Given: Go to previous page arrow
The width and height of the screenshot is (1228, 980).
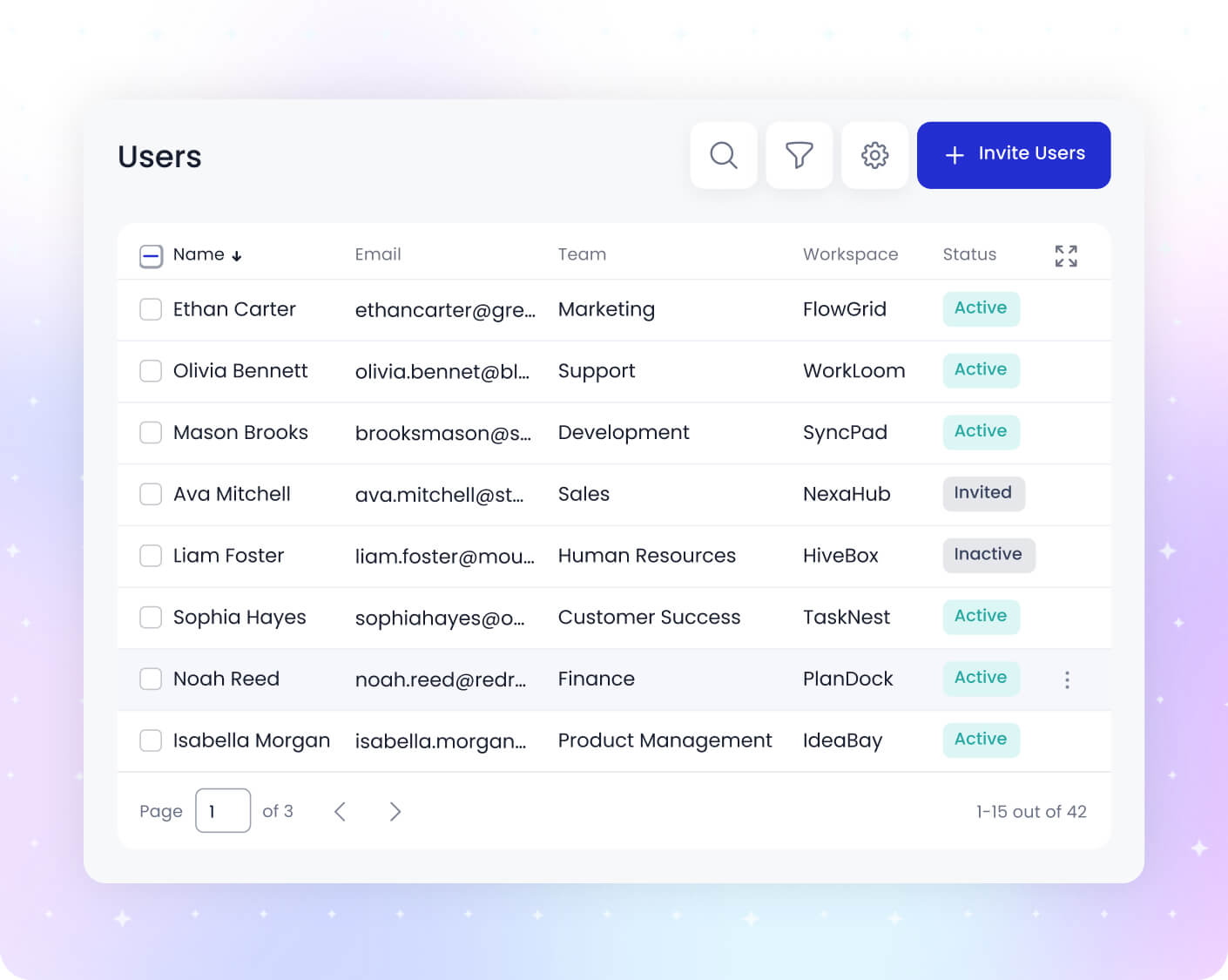Looking at the screenshot, I should pyautogui.click(x=340, y=811).
